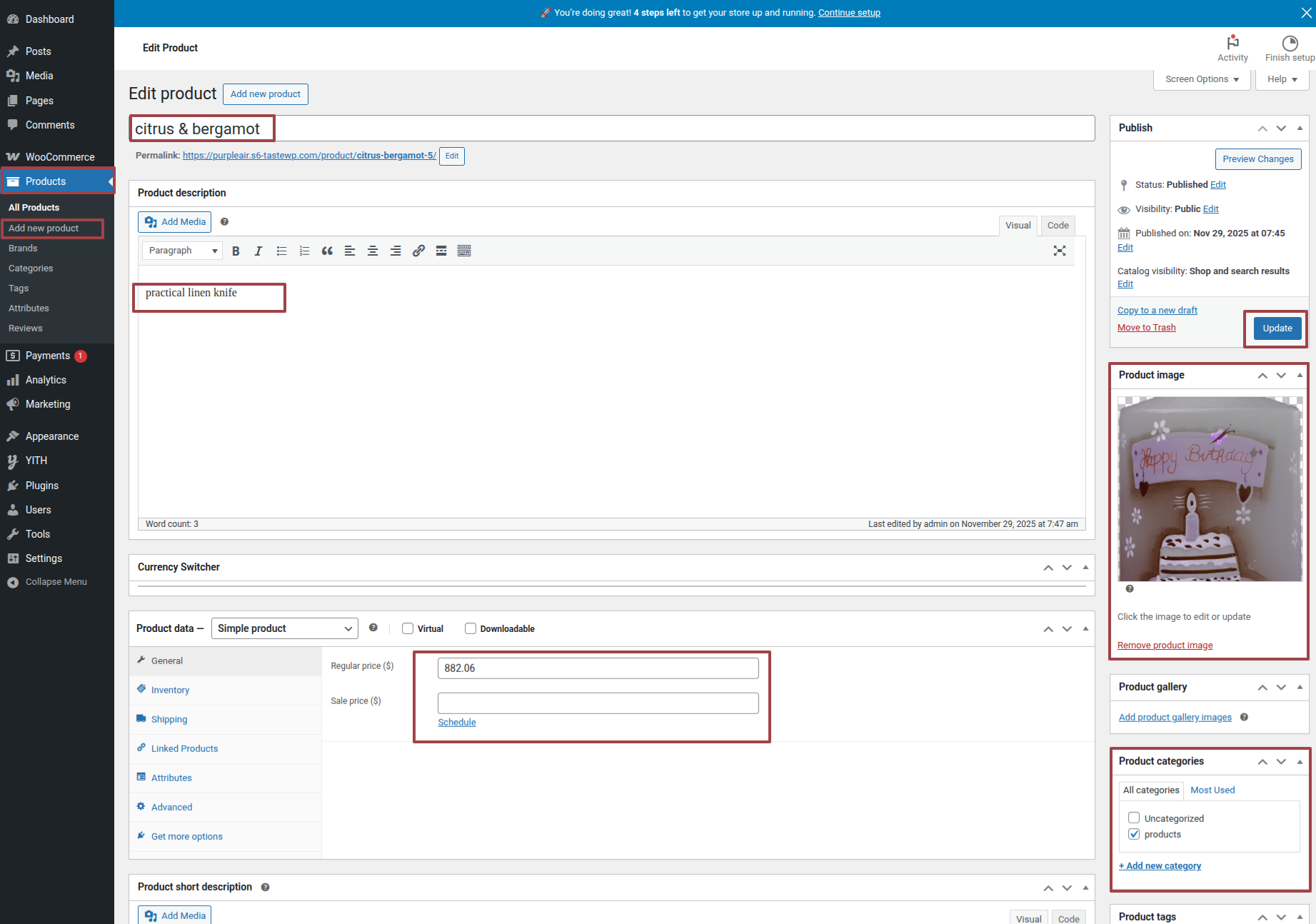Insert a blockquote using toolbar icon
The width and height of the screenshot is (1316, 924).
click(327, 251)
